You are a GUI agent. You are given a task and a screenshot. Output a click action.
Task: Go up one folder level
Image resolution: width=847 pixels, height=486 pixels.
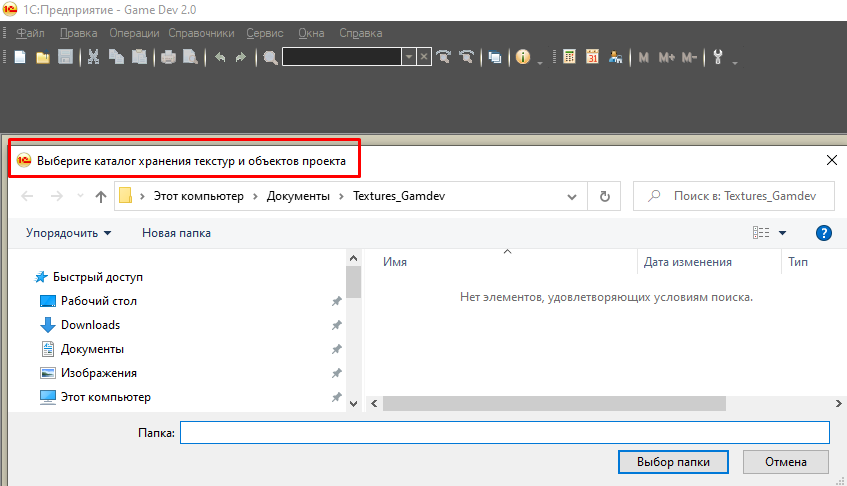pos(101,197)
